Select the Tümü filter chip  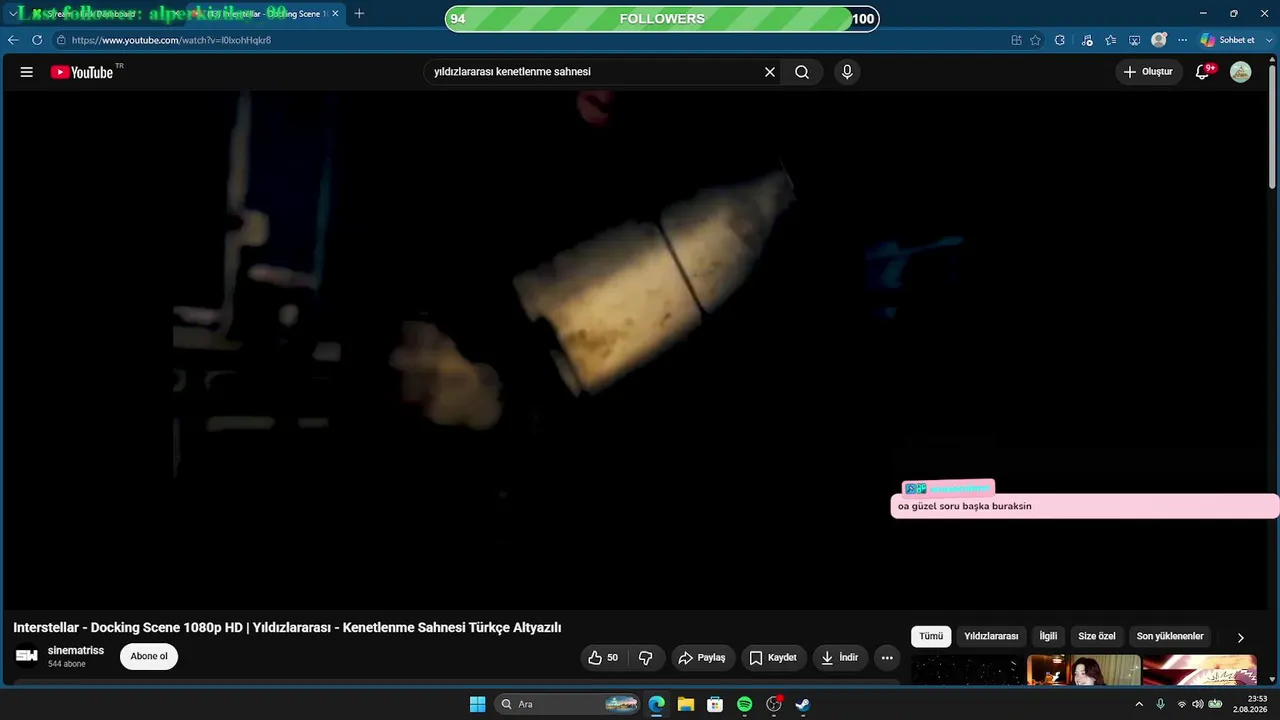tap(931, 637)
